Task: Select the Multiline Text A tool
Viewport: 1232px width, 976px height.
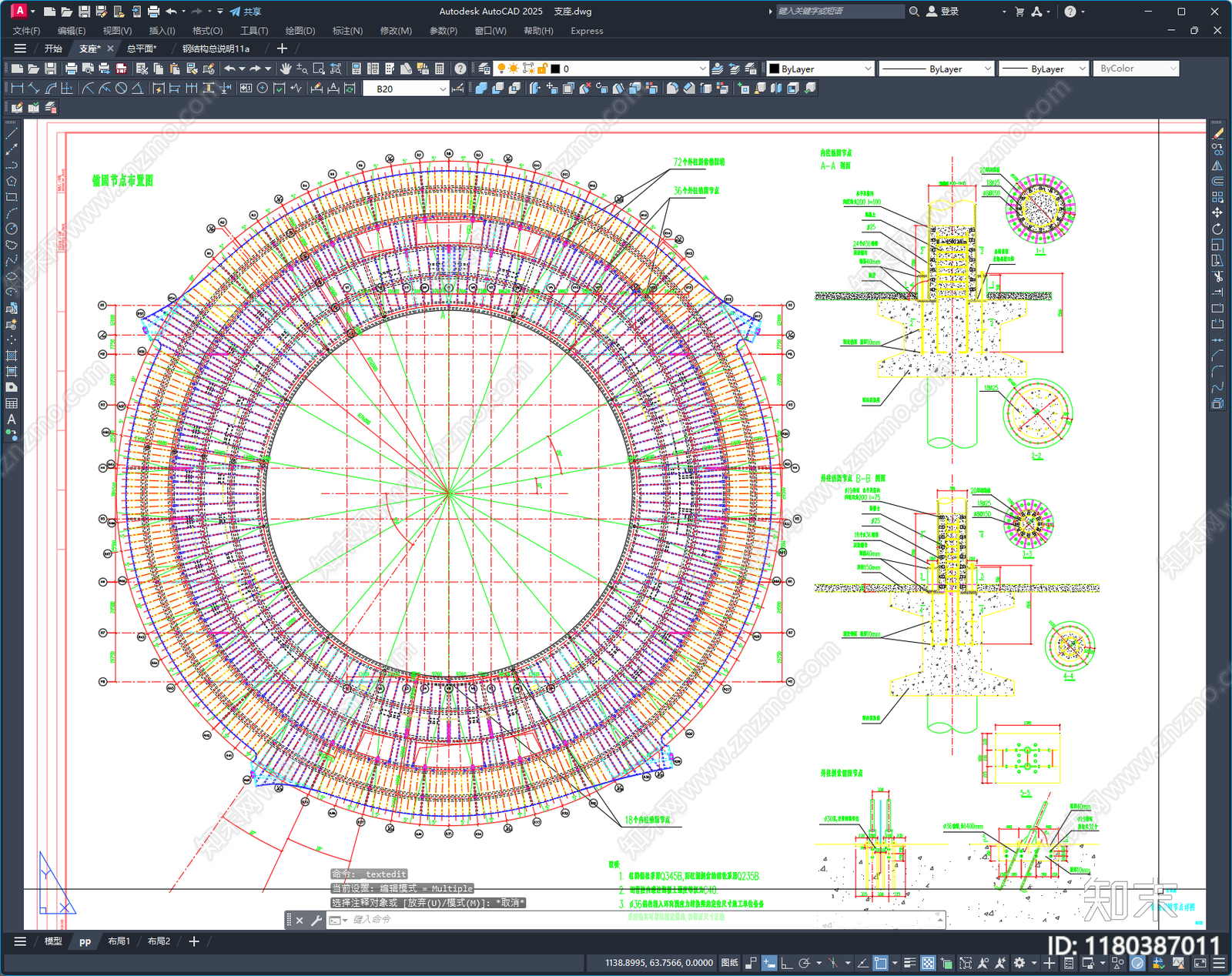Action: pos(12,419)
